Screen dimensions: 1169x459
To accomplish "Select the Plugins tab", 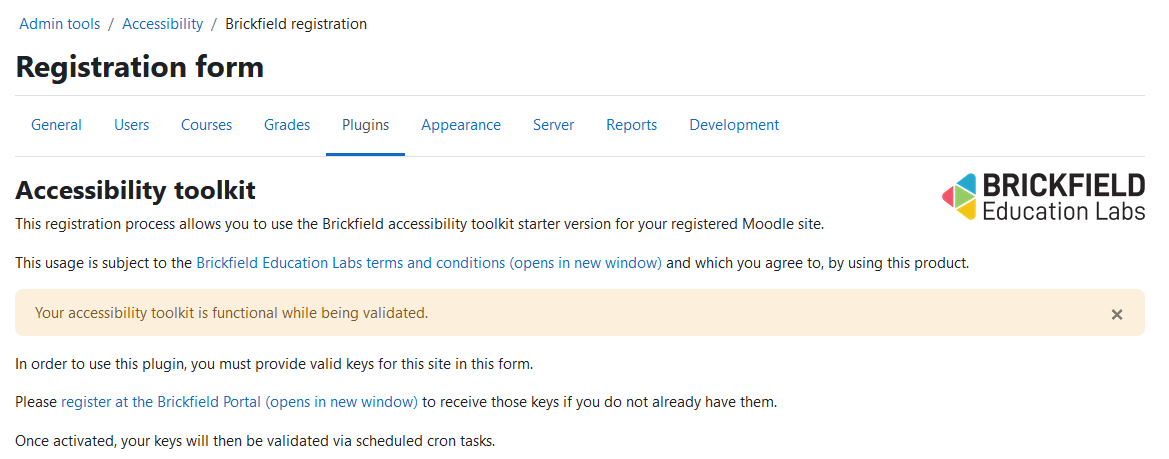I will (365, 125).
